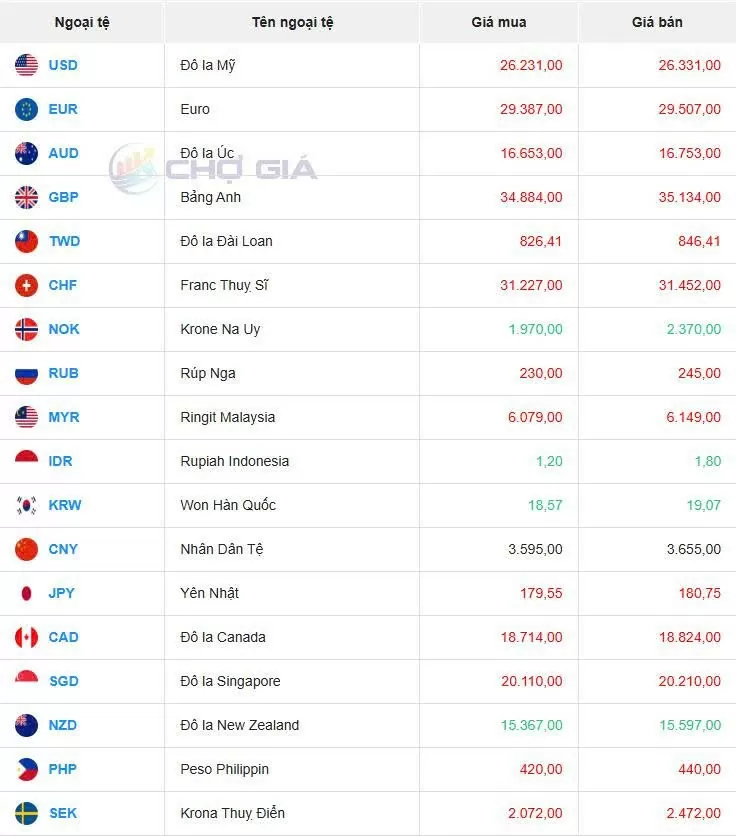
Task: Click the GBP buy price 34.884,00
Action: point(531,197)
